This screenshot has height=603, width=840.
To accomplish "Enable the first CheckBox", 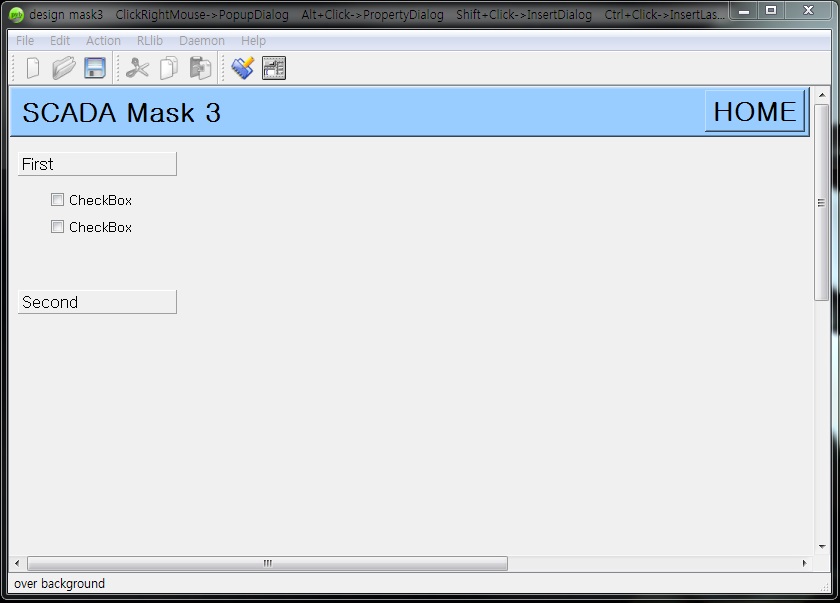I will 57,199.
